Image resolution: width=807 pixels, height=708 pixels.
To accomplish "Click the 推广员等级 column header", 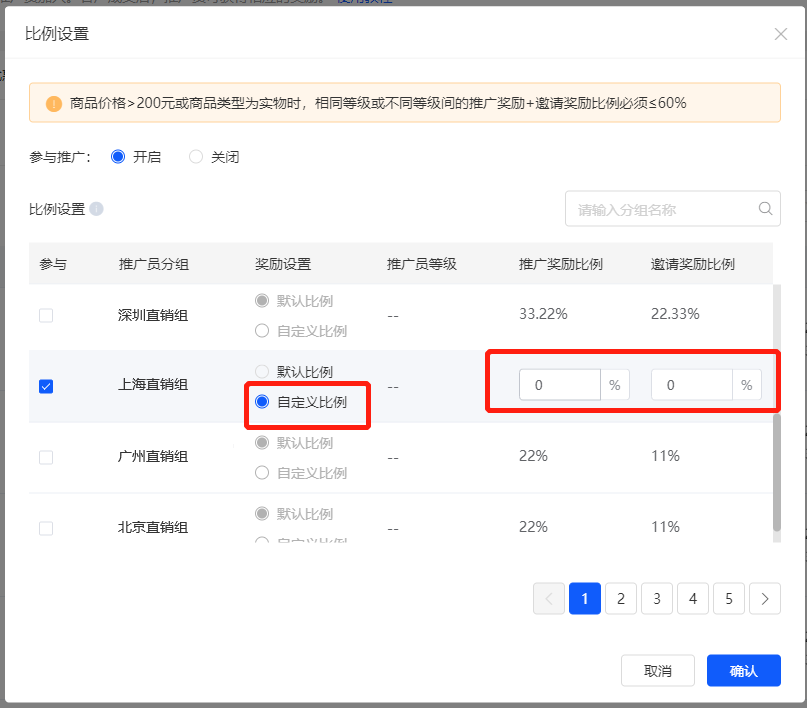I will [x=422, y=264].
